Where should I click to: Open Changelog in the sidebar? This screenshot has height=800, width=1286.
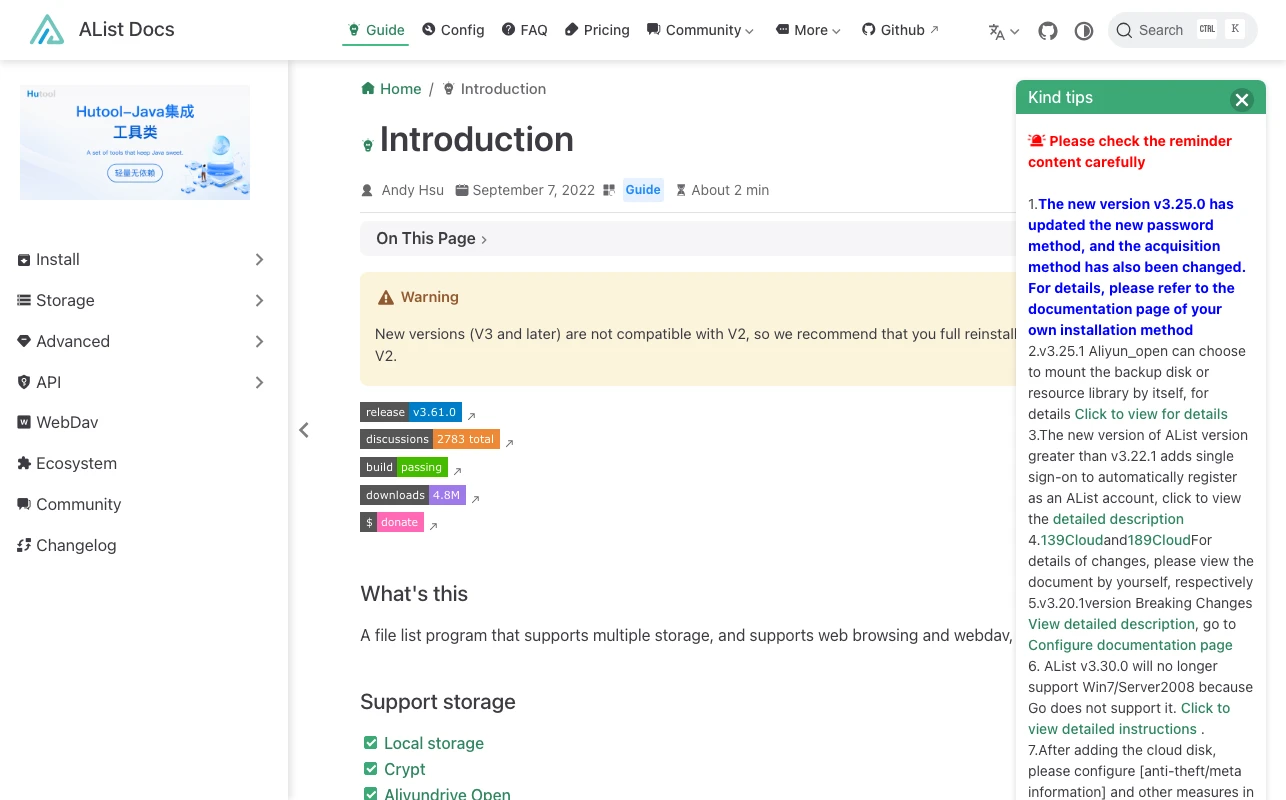(67, 546)
